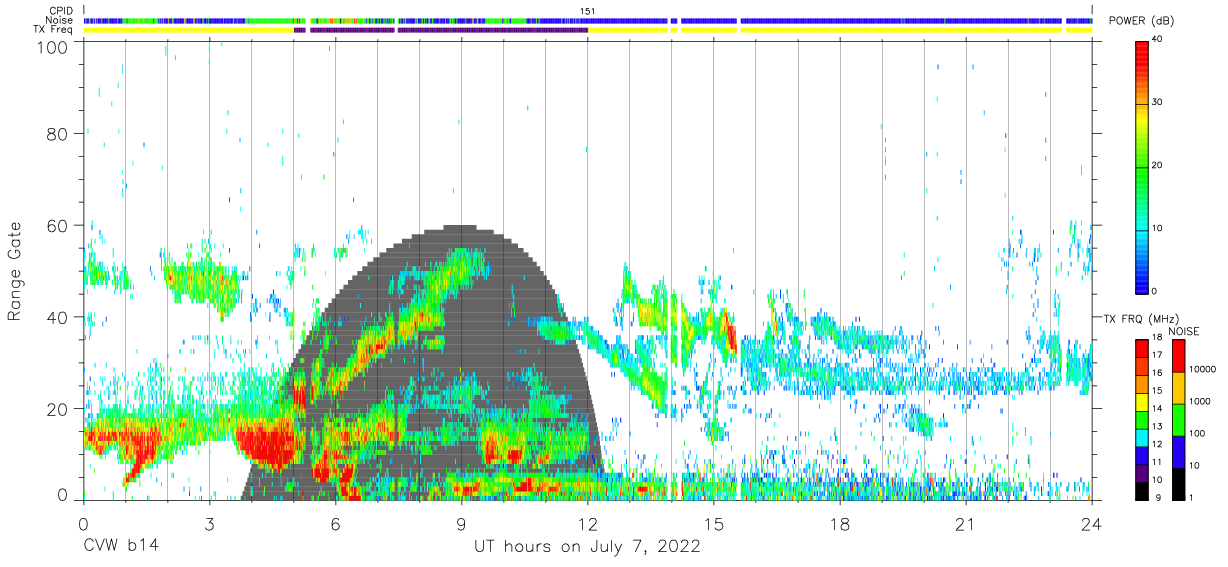
Task: Click the 40 tick on Range Gate axis
Action: (57, 317)
